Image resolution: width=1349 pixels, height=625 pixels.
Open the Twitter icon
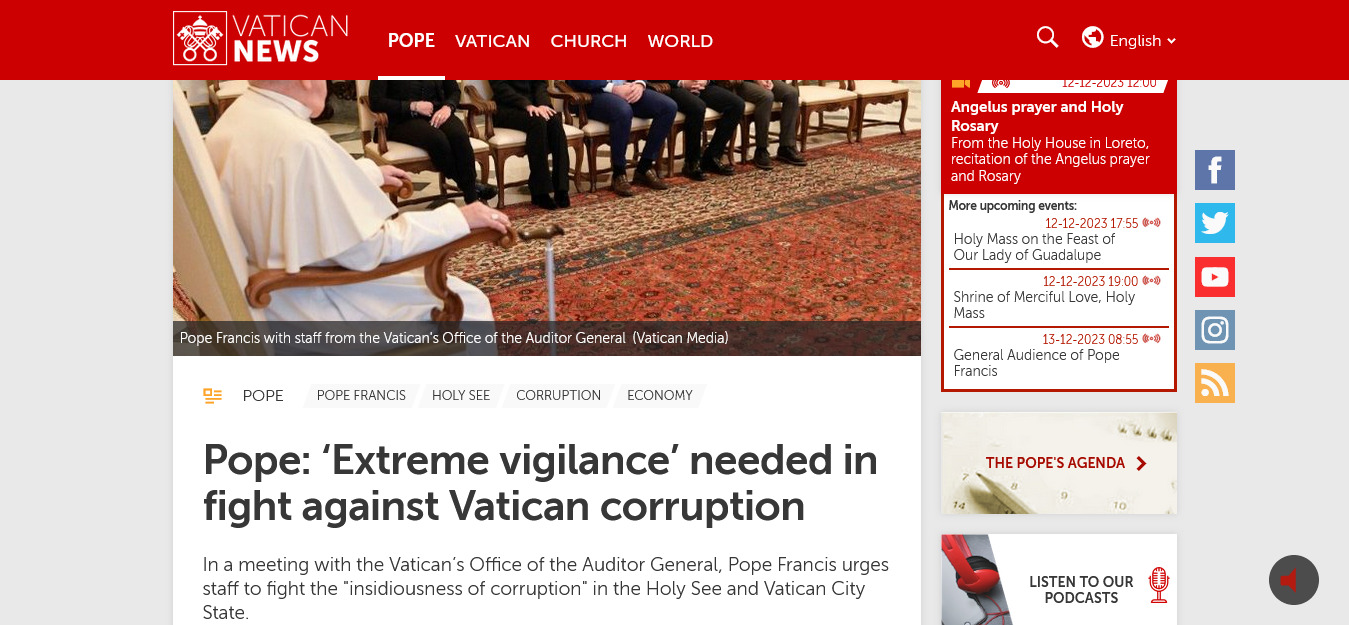pos(1215,223)
